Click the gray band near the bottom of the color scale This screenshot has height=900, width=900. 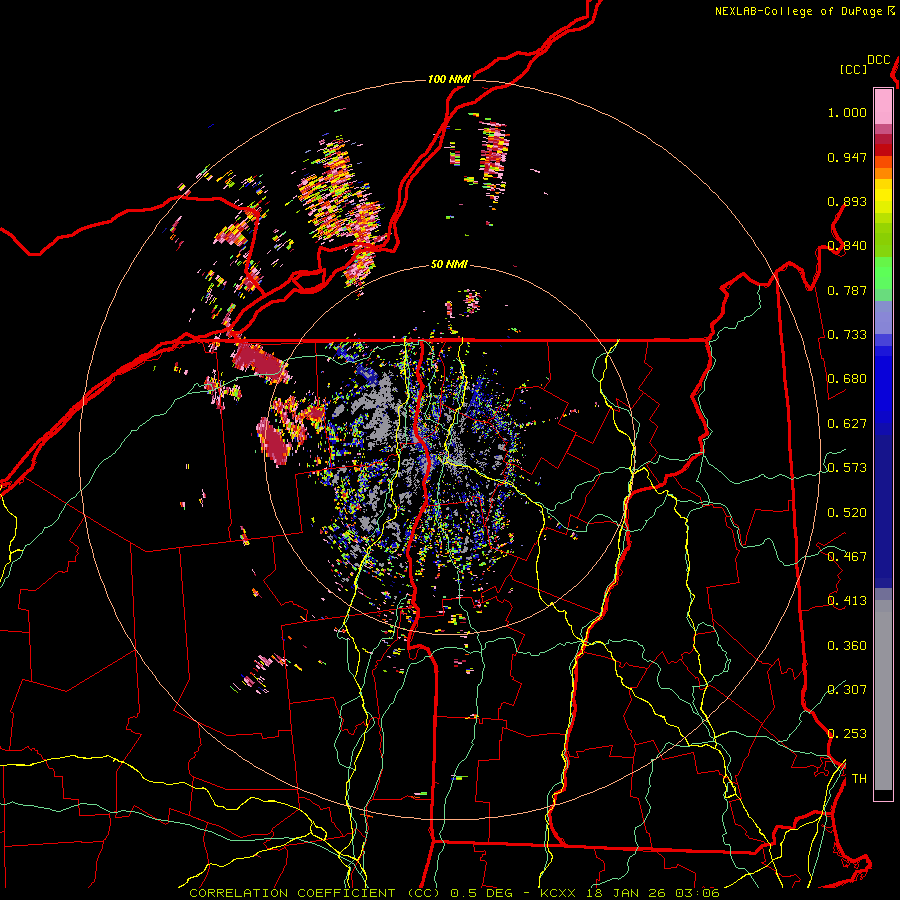coord(883,695)
